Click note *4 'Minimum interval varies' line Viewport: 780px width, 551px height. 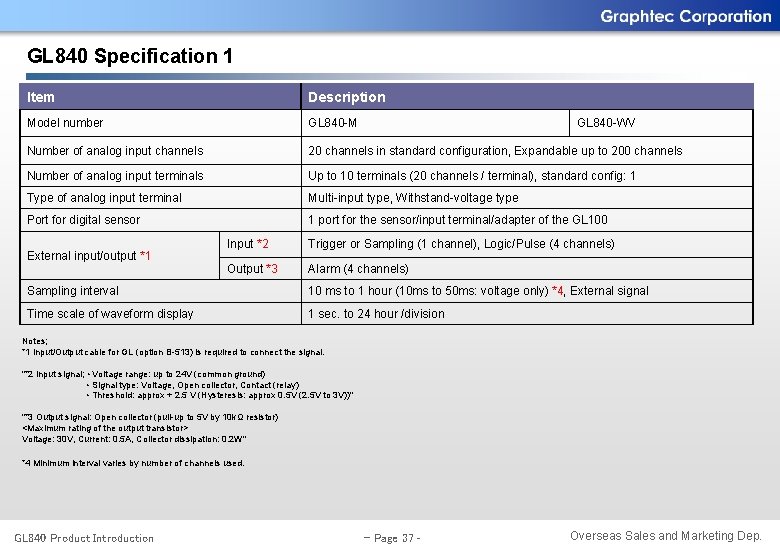133,463
